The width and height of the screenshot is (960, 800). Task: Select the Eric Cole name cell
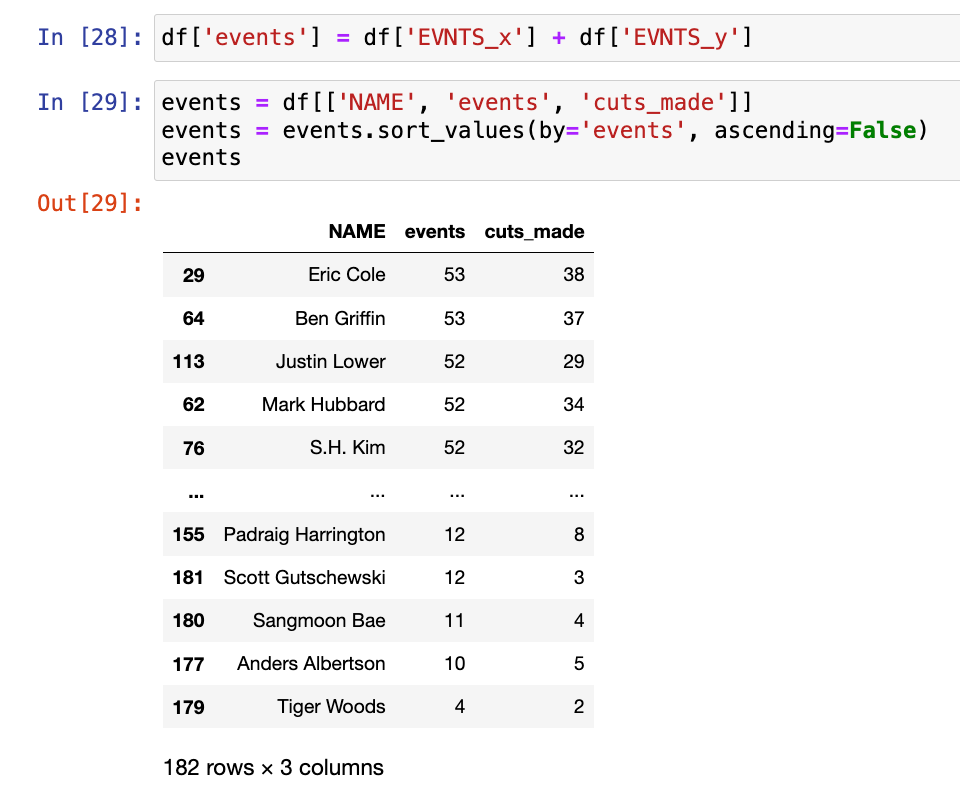click(x=347, y=275)
